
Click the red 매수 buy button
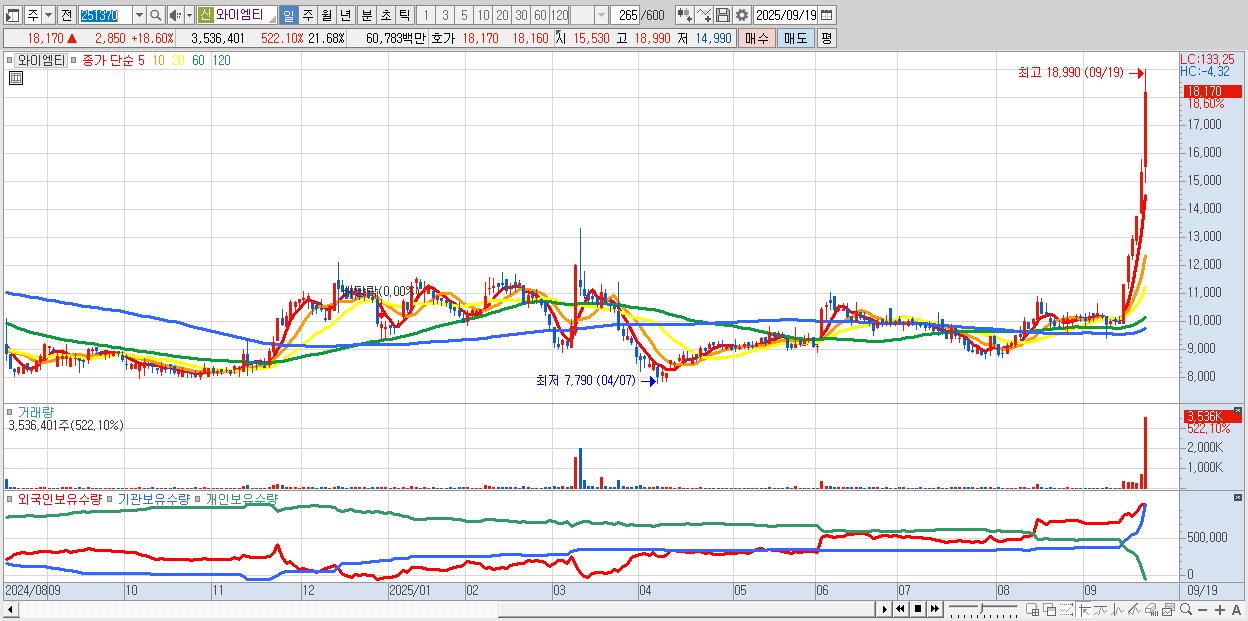[757, 38]
